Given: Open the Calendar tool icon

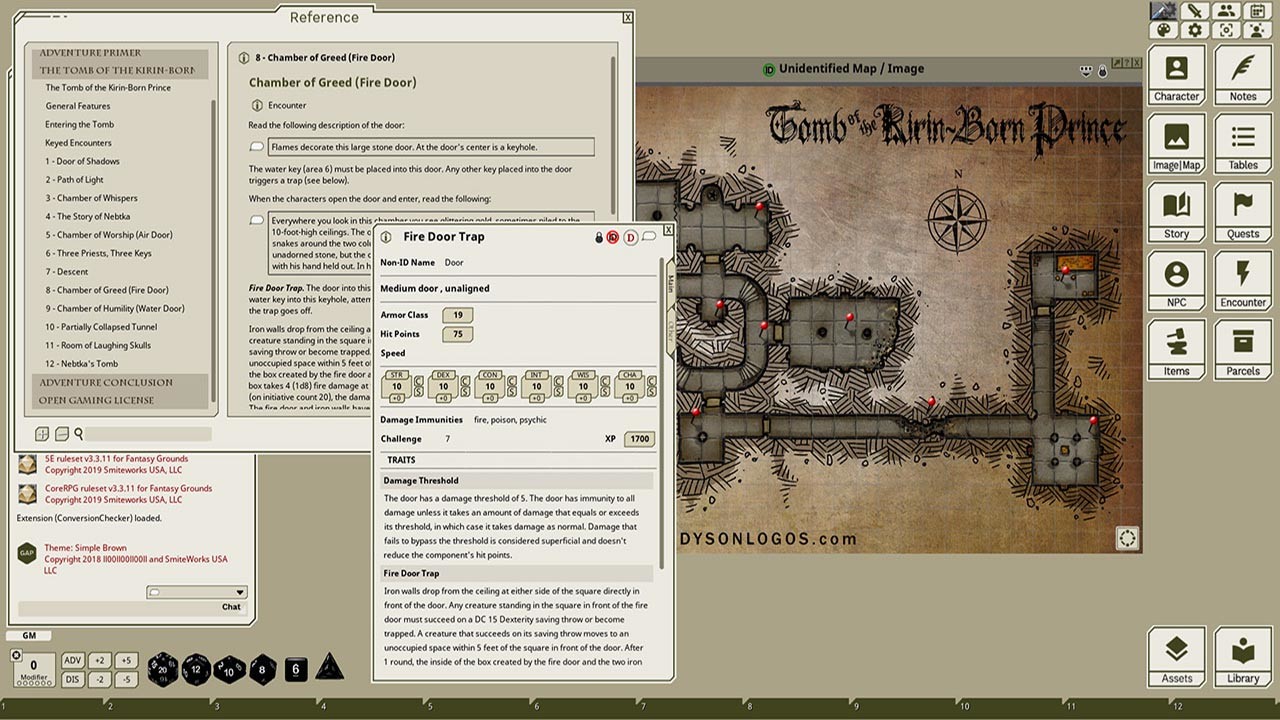Looking at the screenshot, I should [x=1258, y=10].
